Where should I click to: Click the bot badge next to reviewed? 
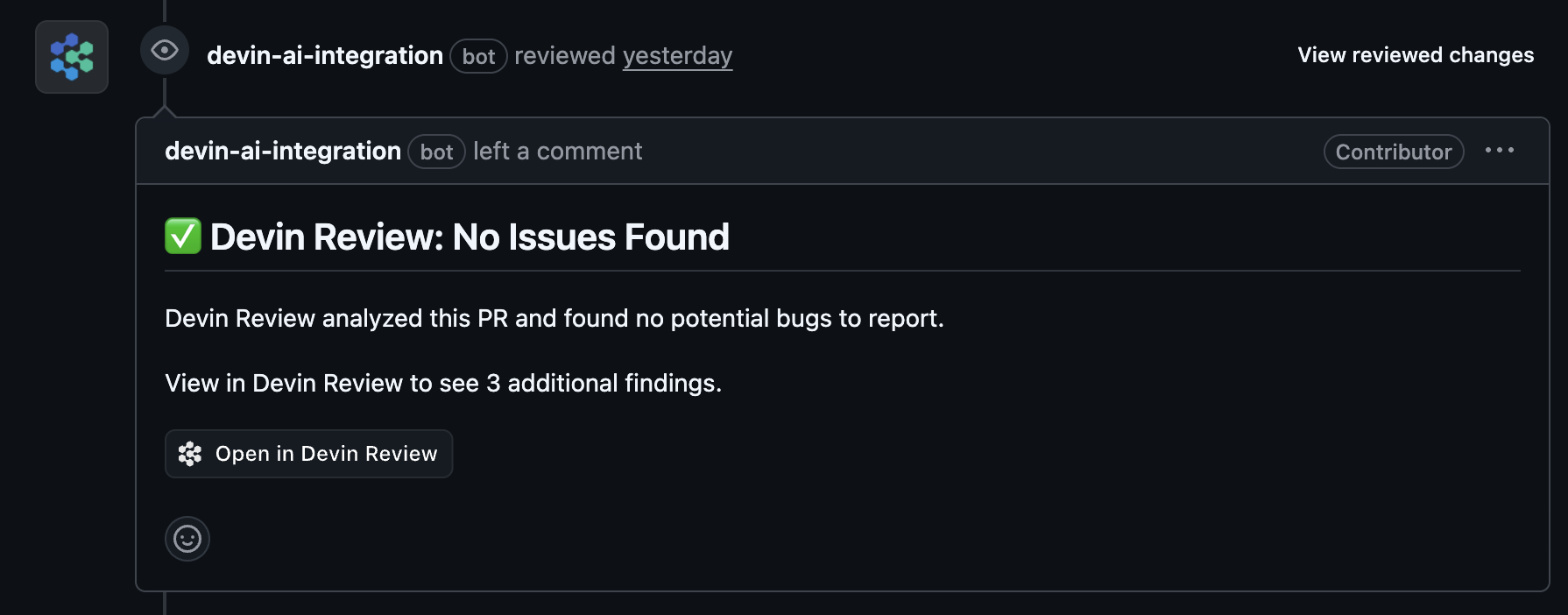click(x=478, y=57)
